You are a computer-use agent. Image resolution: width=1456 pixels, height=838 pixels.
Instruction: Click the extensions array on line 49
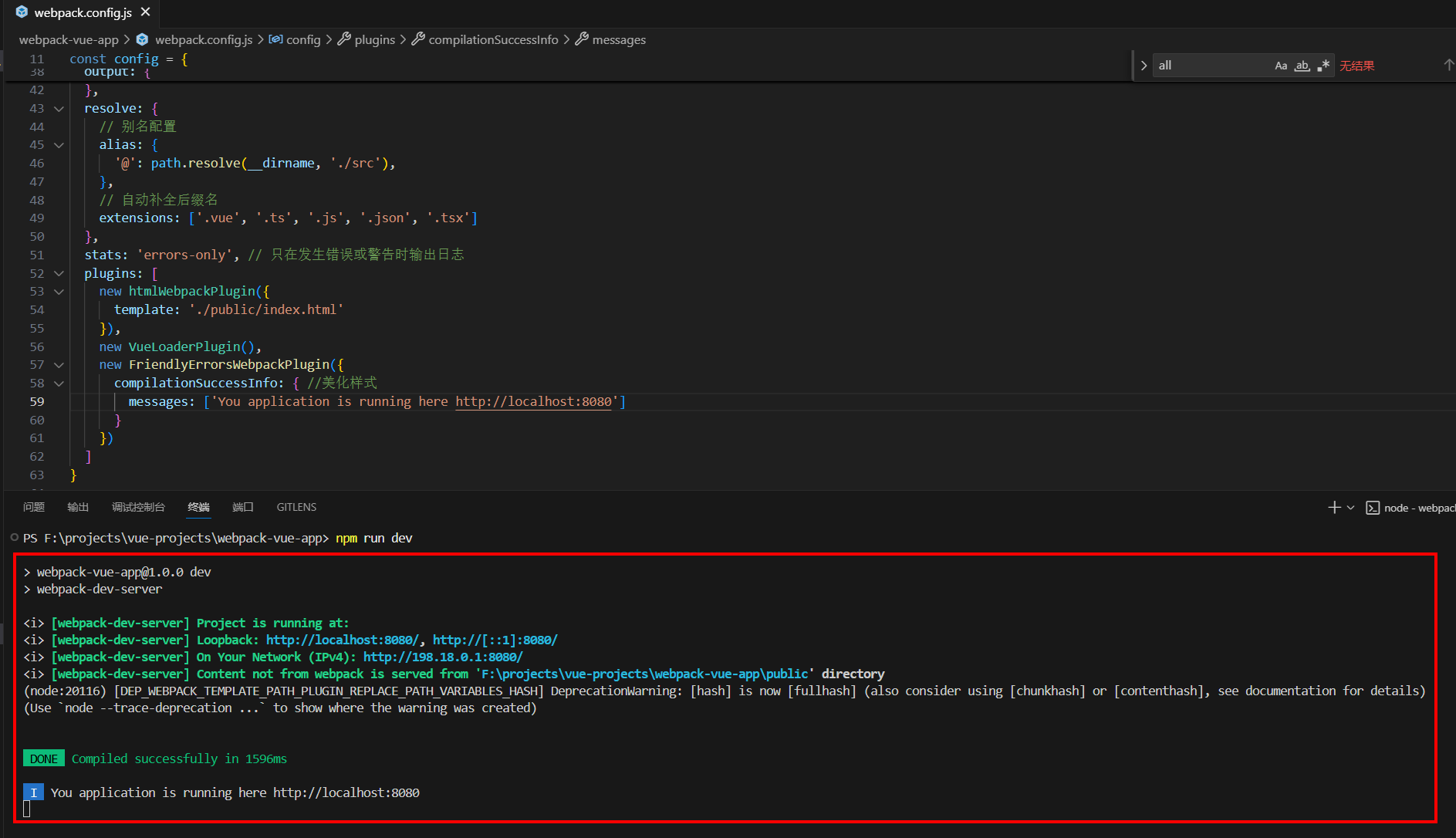(333, 218)
